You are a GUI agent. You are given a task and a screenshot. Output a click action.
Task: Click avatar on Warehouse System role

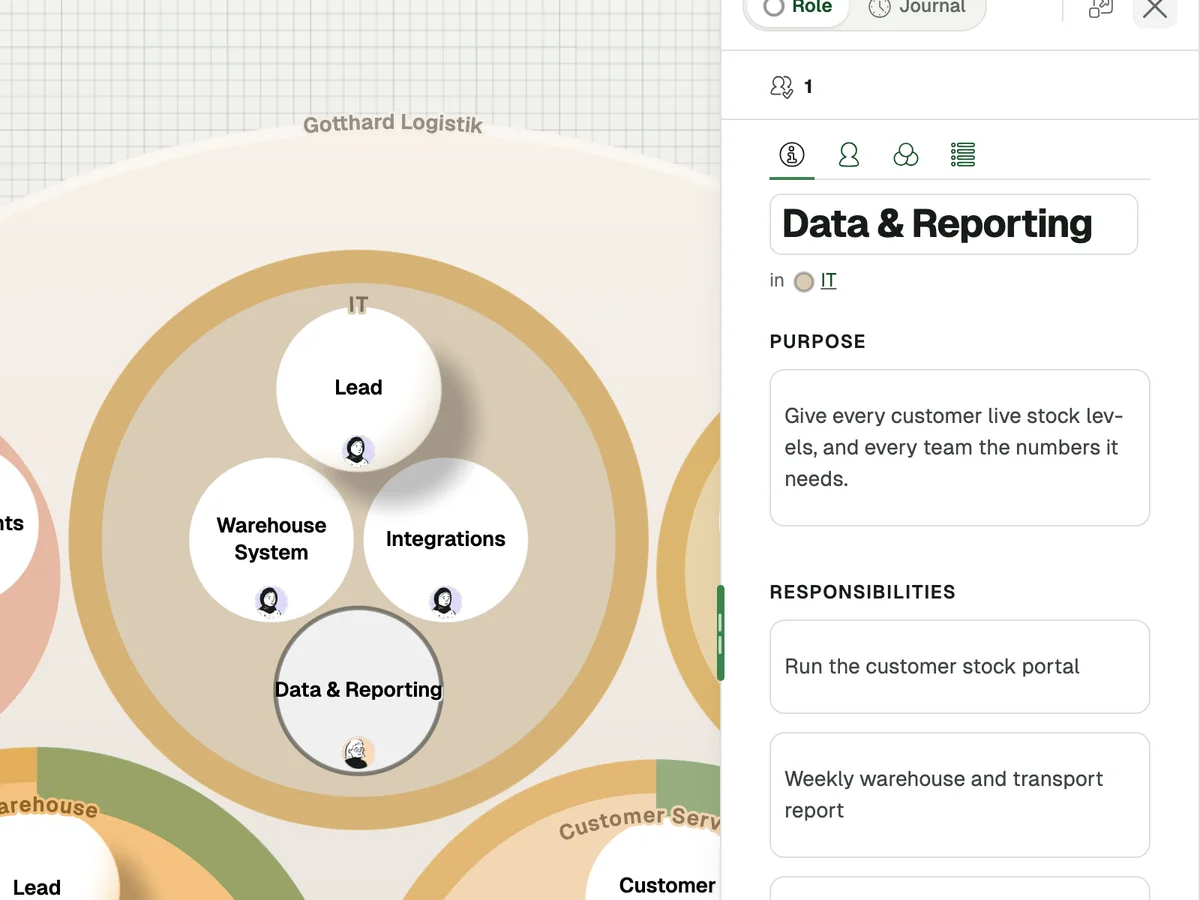[x=271, y=602]
